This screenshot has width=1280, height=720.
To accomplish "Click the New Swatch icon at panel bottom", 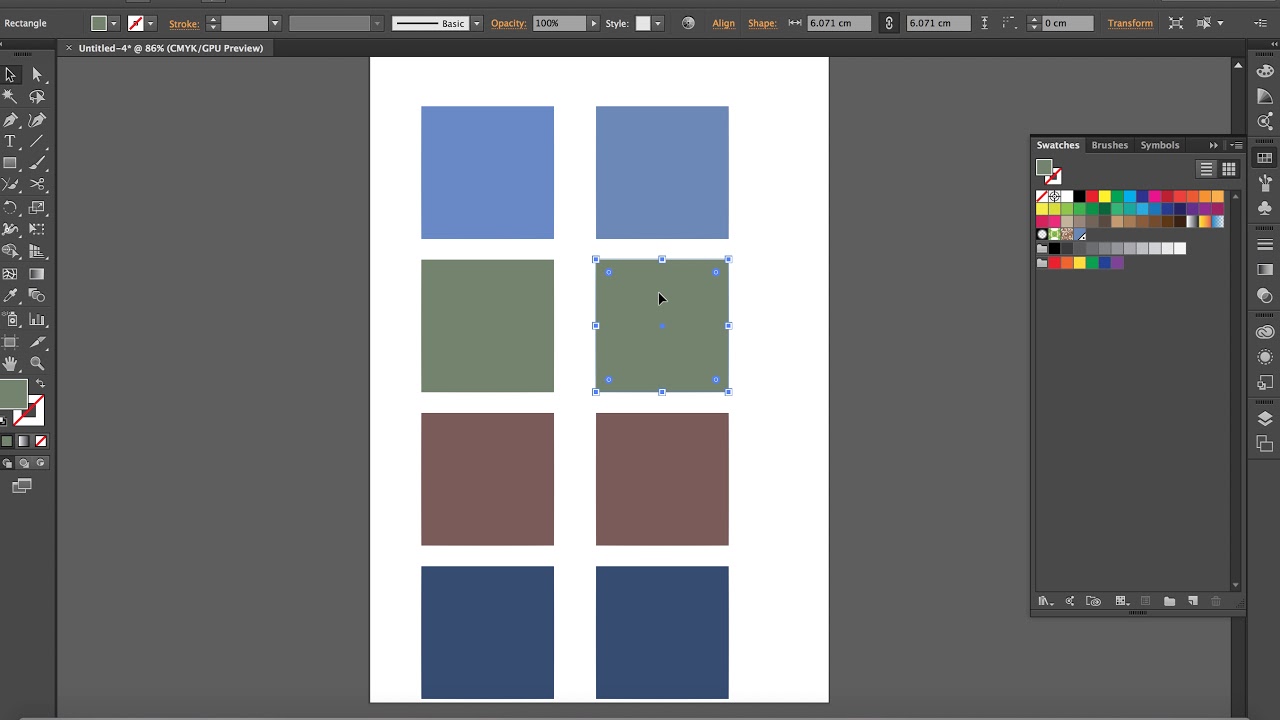I will pos(1193,601).
